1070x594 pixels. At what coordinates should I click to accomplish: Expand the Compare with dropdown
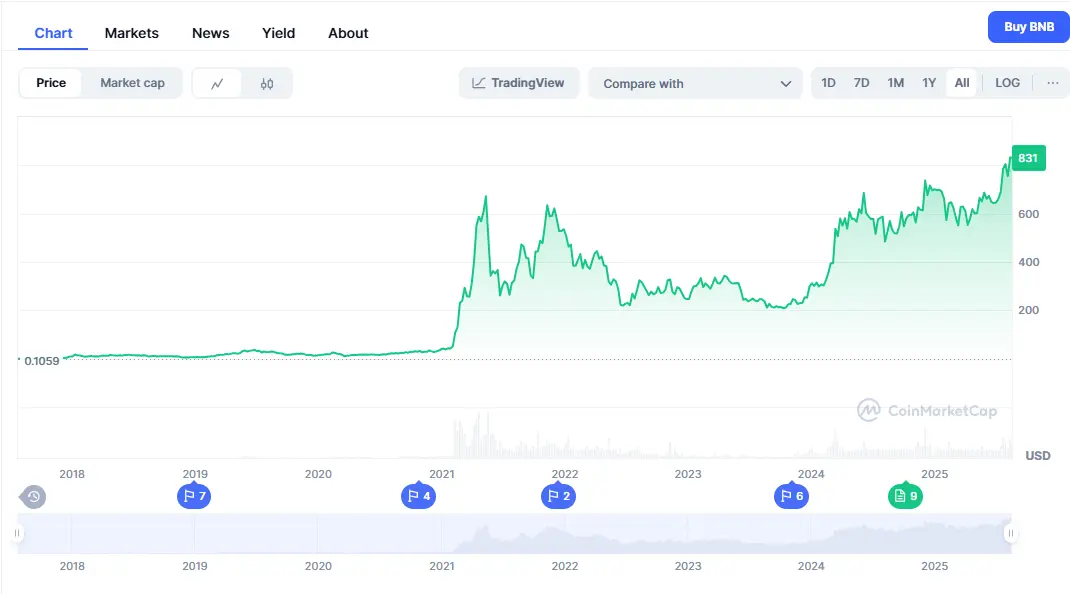(695, 84)
